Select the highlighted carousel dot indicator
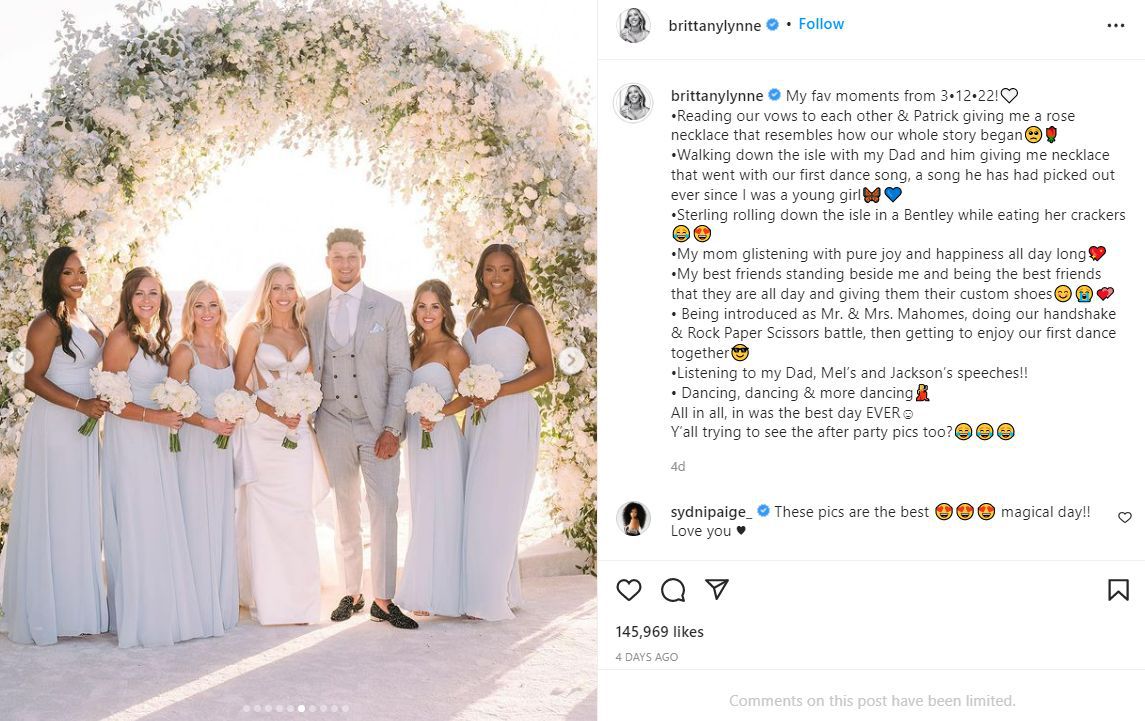This screenshot has width=1145, height=721. coord(301,707)
